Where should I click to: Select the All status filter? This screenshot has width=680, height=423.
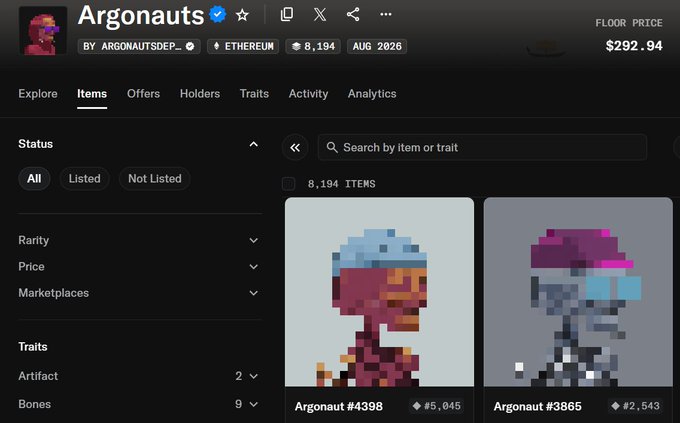click(34, 179)
